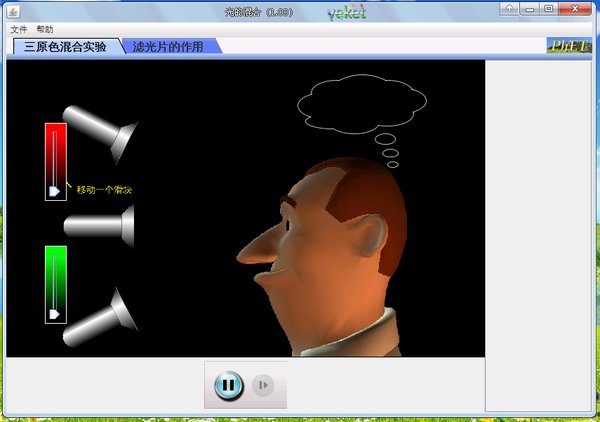Click the step forward button
600x422 pixels.
[x=263, y=385]
